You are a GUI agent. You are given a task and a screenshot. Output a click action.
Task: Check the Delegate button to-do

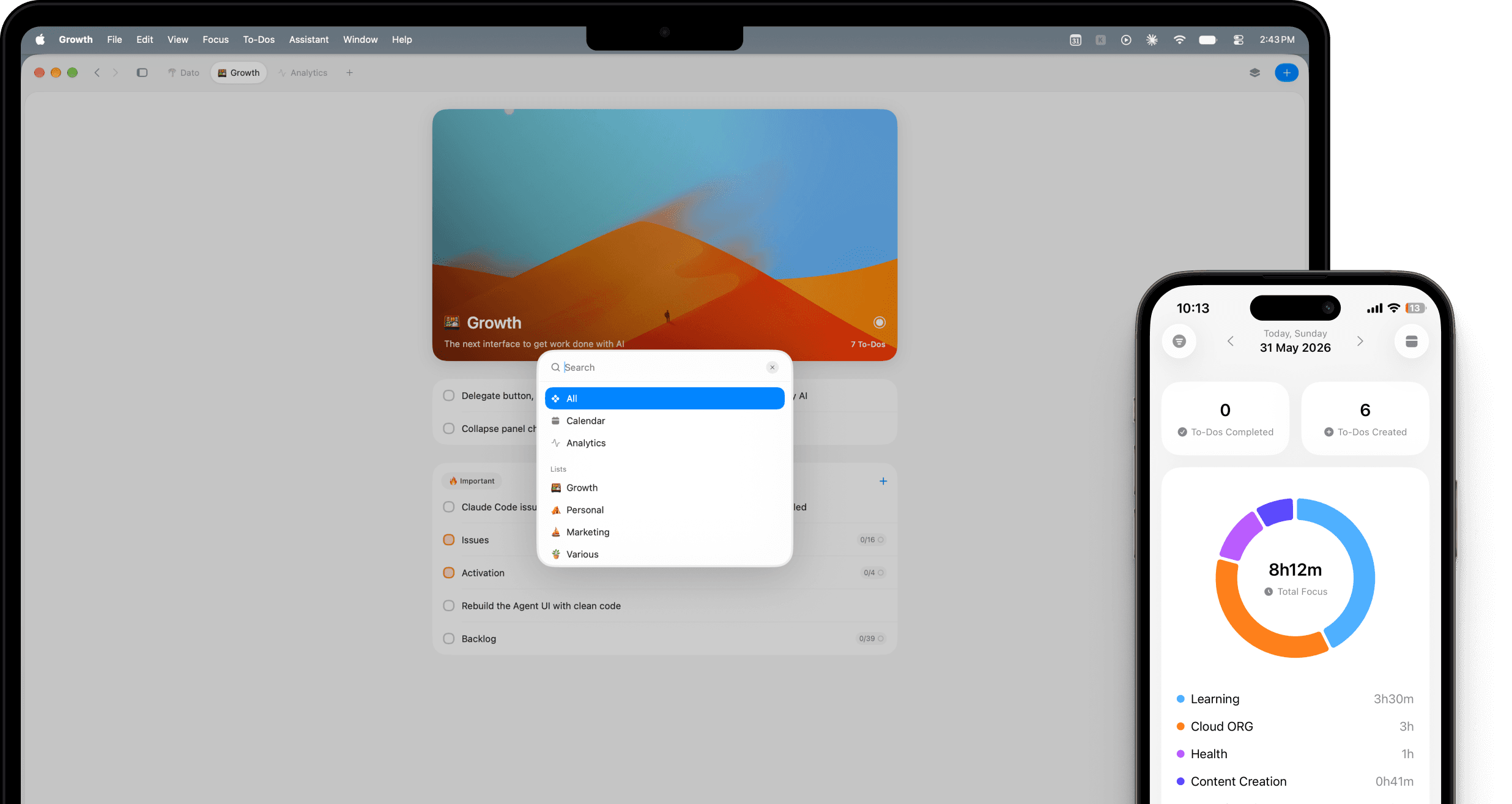[x=449, y=395]
